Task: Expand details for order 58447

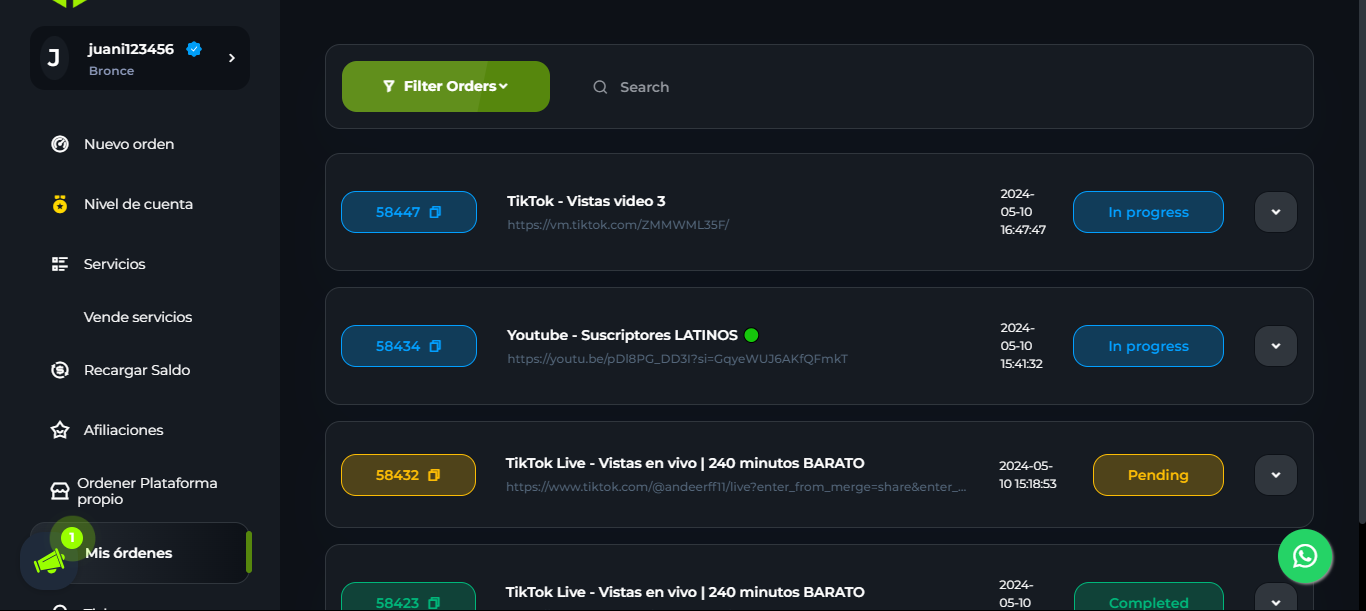Action: point(1275,212)
